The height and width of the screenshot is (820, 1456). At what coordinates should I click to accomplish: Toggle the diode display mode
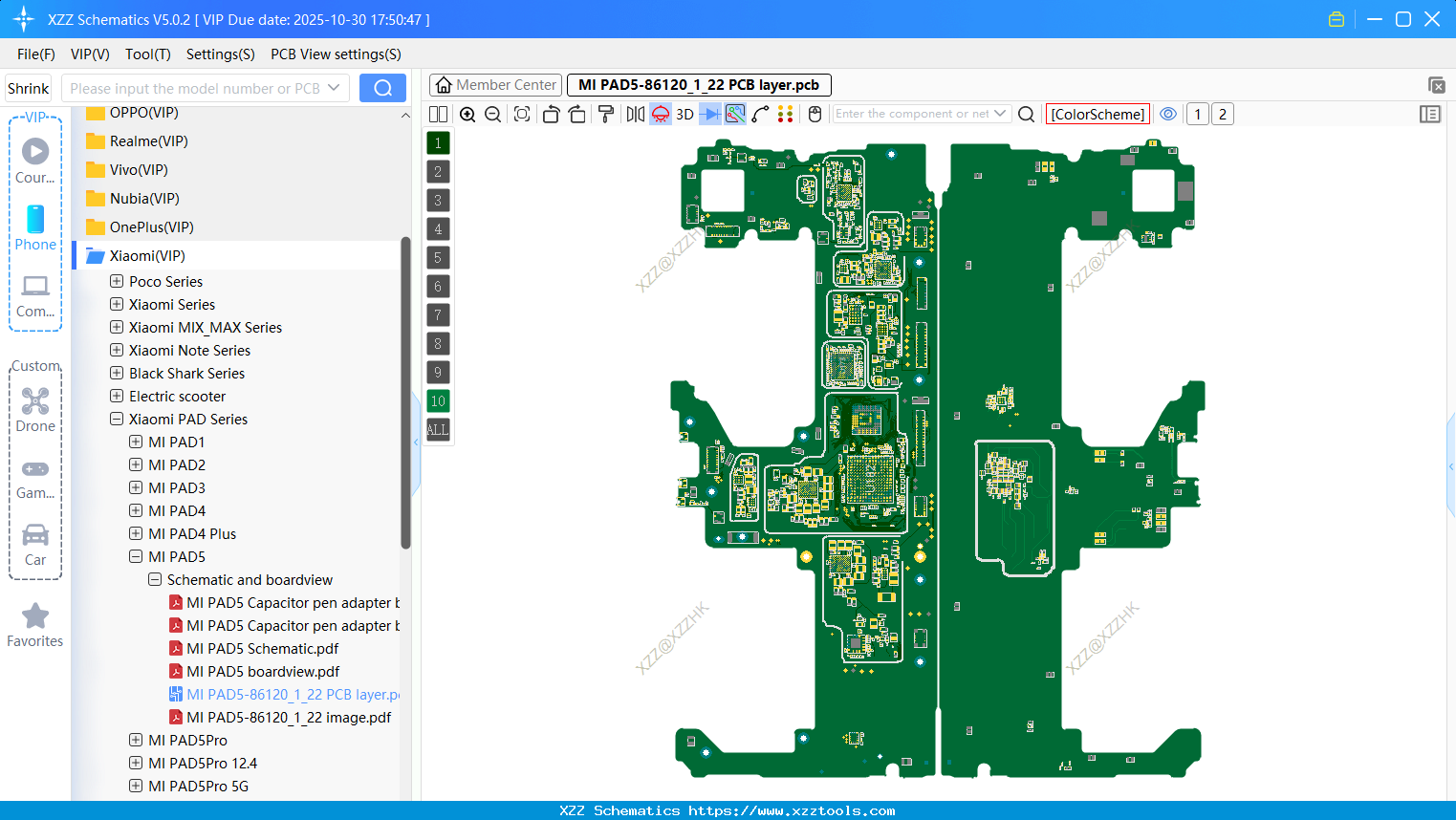coord(709,115)
